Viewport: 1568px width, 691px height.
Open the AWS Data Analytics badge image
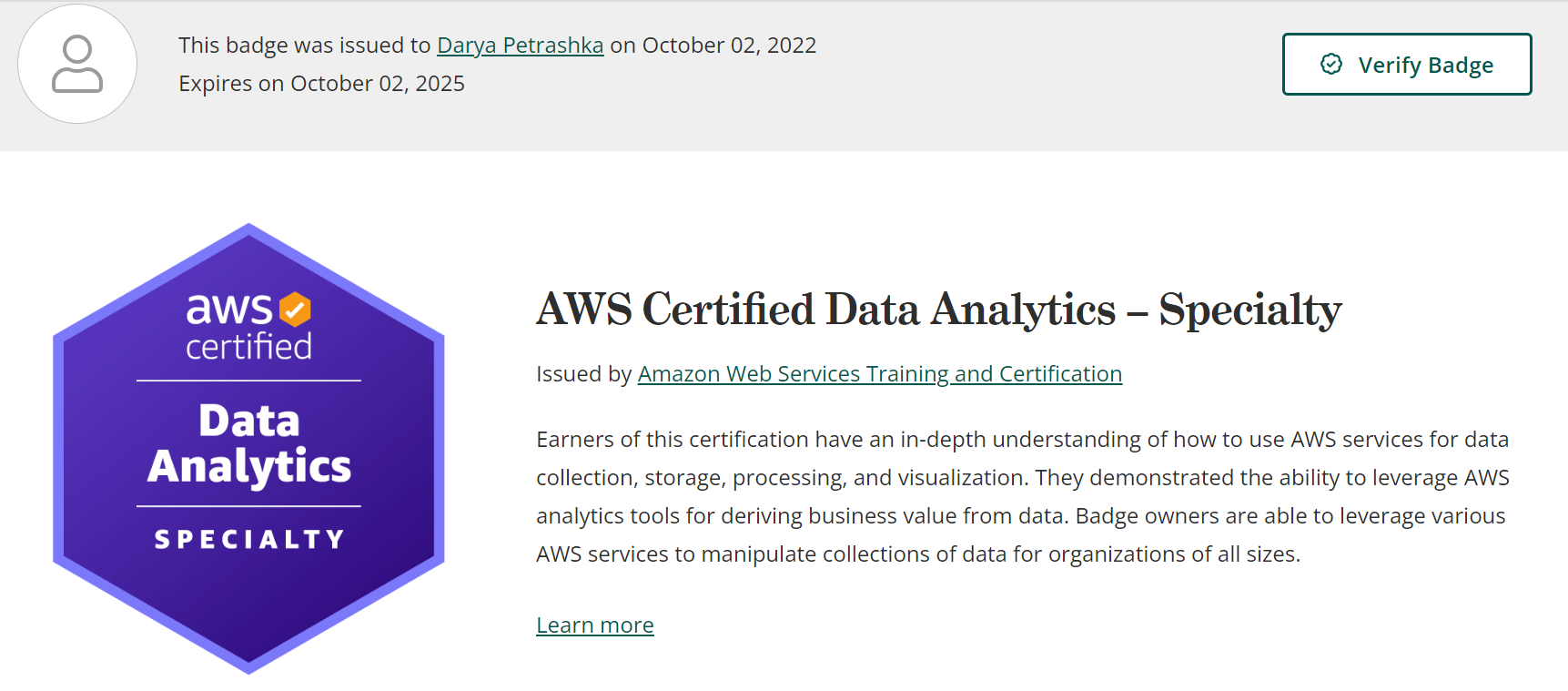(248, 448)
